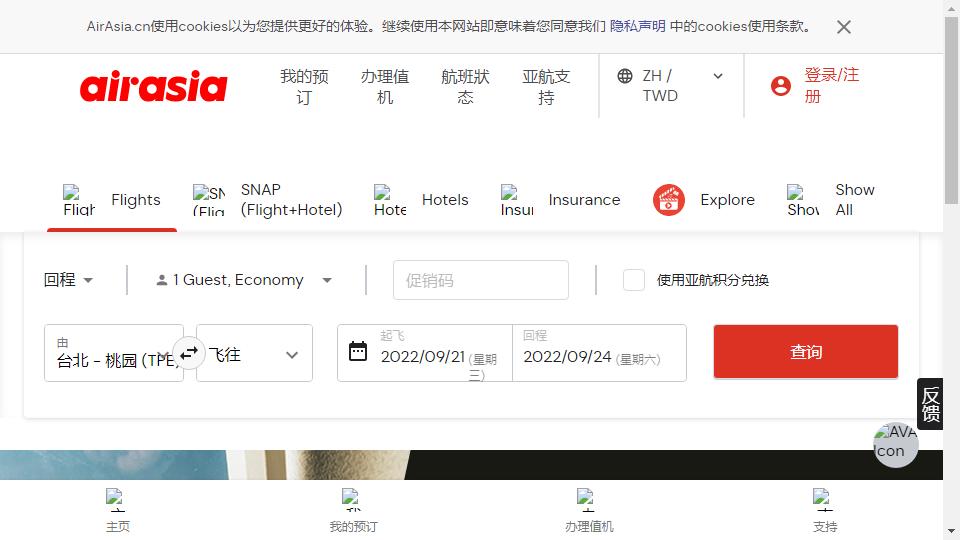
Task: Enable 使用亚航积分兑换 checkbox
Action: pos(633,280)
